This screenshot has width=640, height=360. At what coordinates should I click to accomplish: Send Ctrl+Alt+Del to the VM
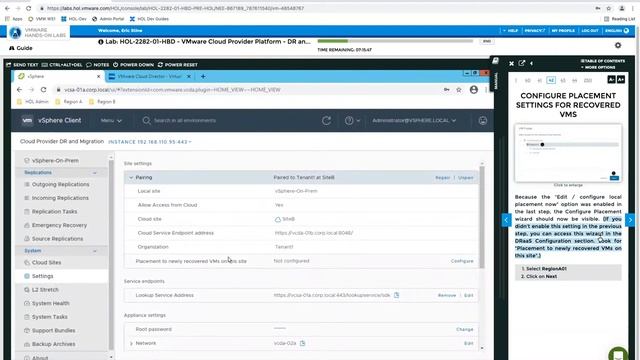tap(62, 64)
